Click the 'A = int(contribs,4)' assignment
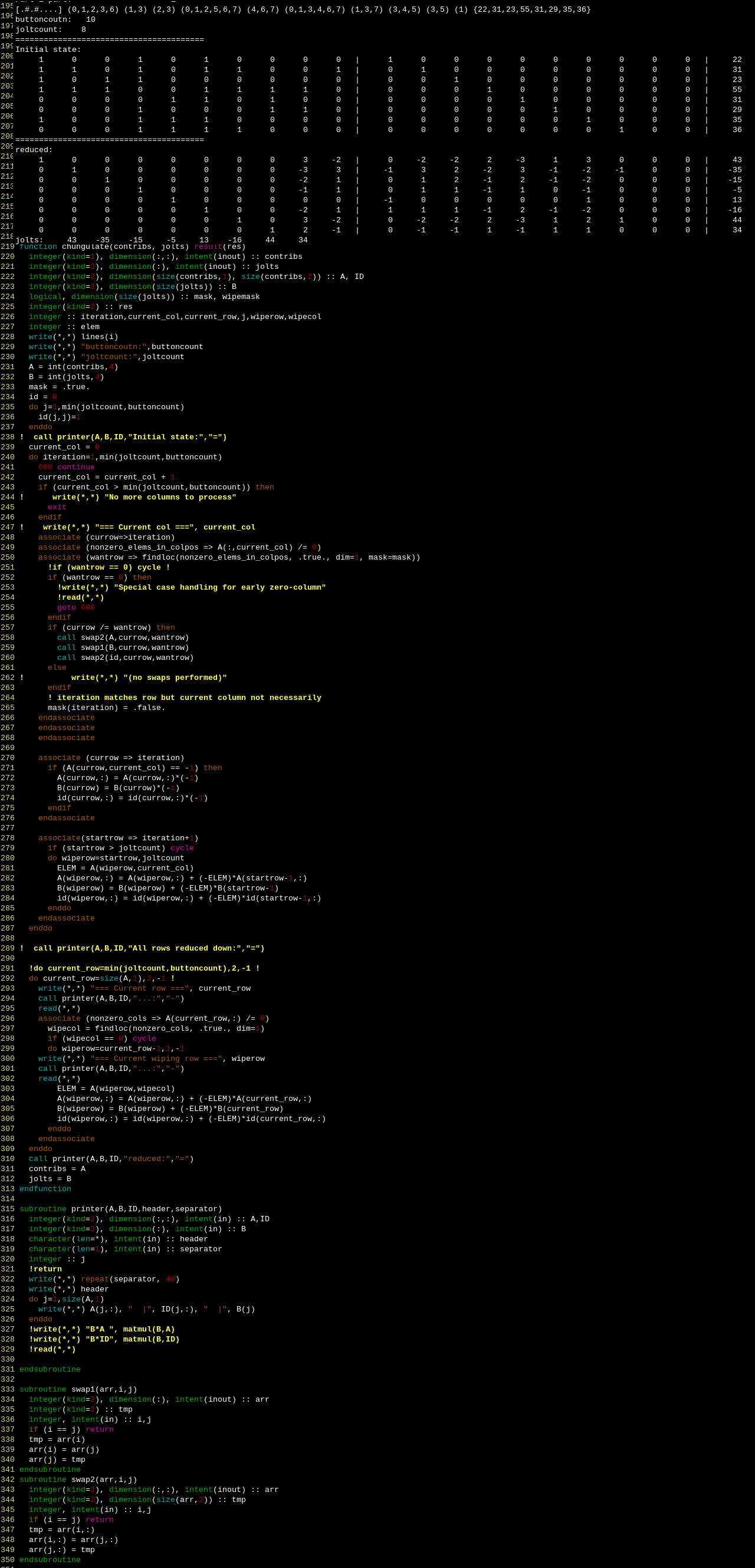 [x=74, y=367]
